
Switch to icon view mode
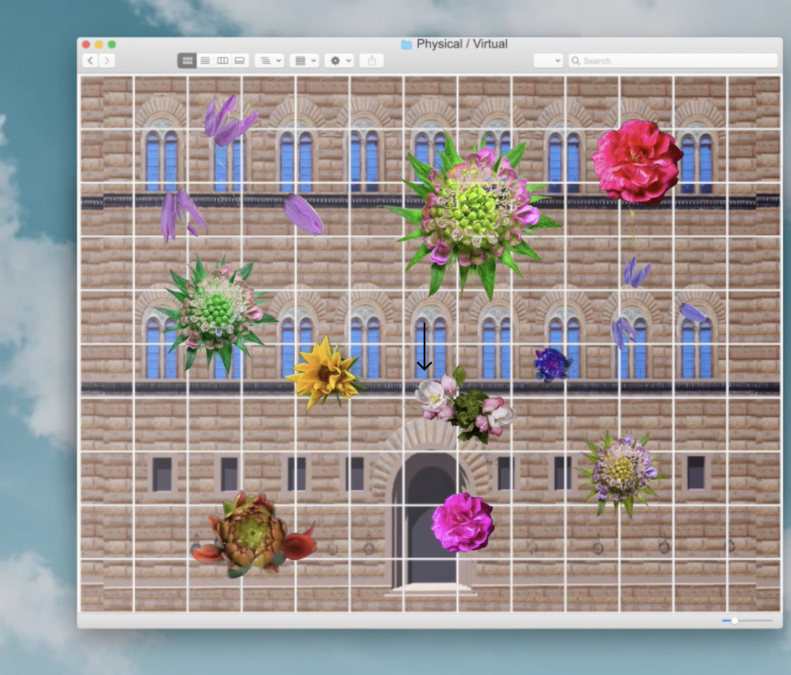[x=187, y=61]
